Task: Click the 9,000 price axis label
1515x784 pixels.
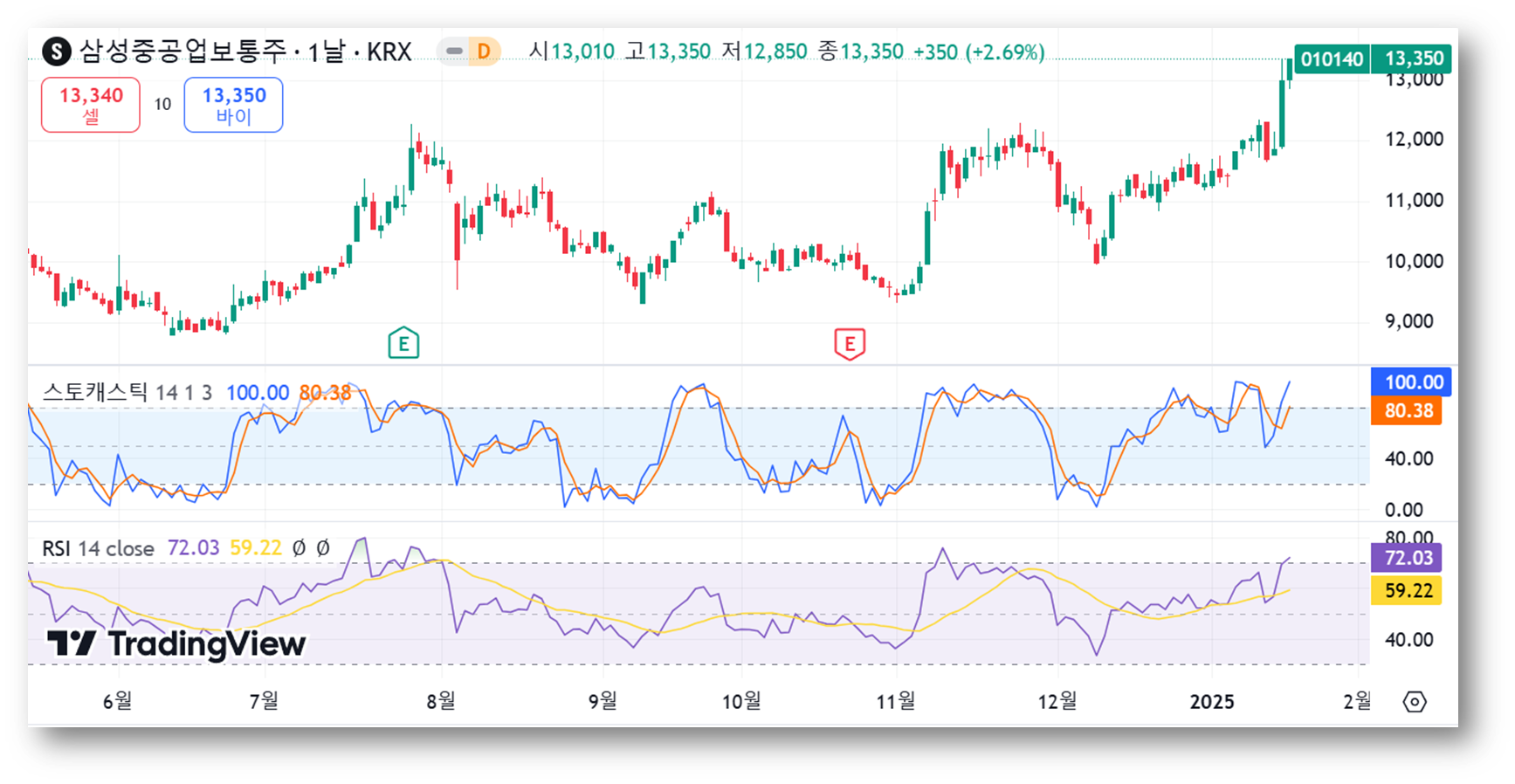Action: [1409, 321]
